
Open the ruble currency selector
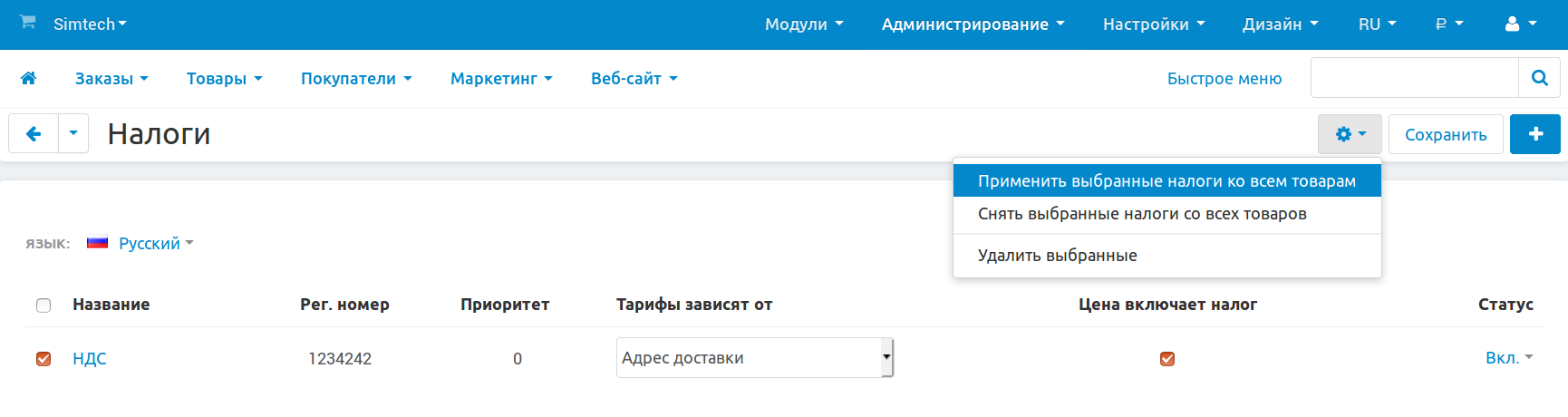point(1448,24)
